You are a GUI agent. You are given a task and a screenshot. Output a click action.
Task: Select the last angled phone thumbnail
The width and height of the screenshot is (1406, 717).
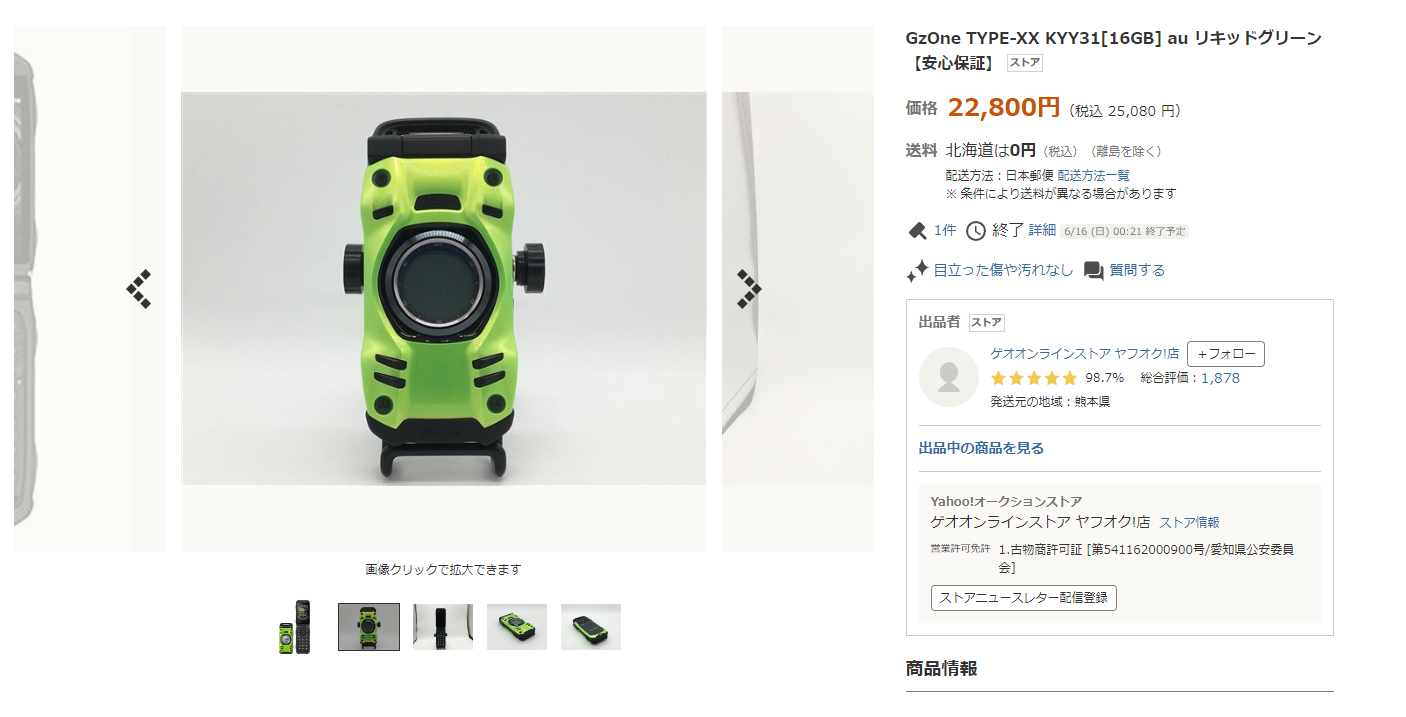point(591,627)
